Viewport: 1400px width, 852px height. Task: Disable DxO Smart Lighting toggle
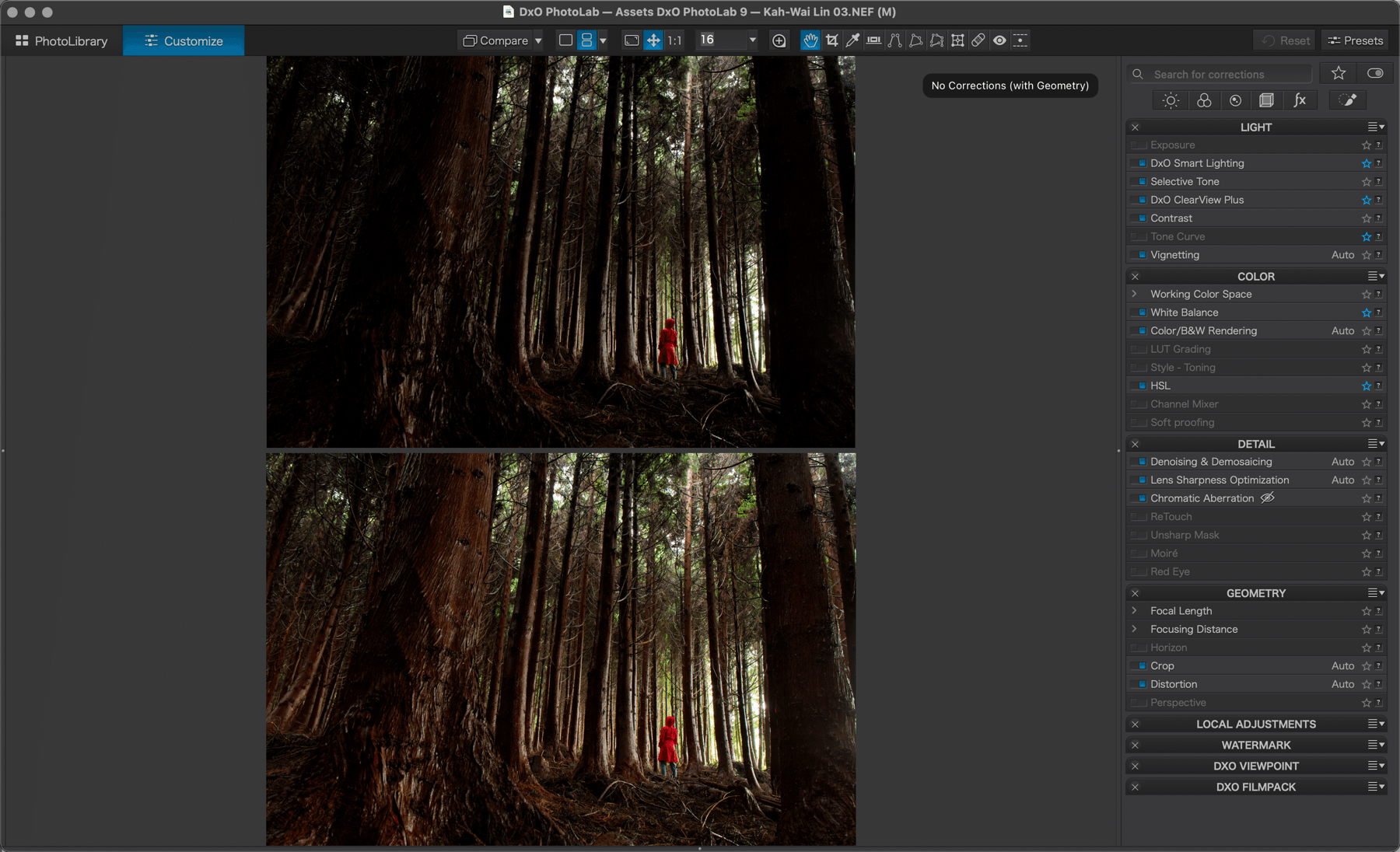pyautogui.click(x=1139, y=163)
